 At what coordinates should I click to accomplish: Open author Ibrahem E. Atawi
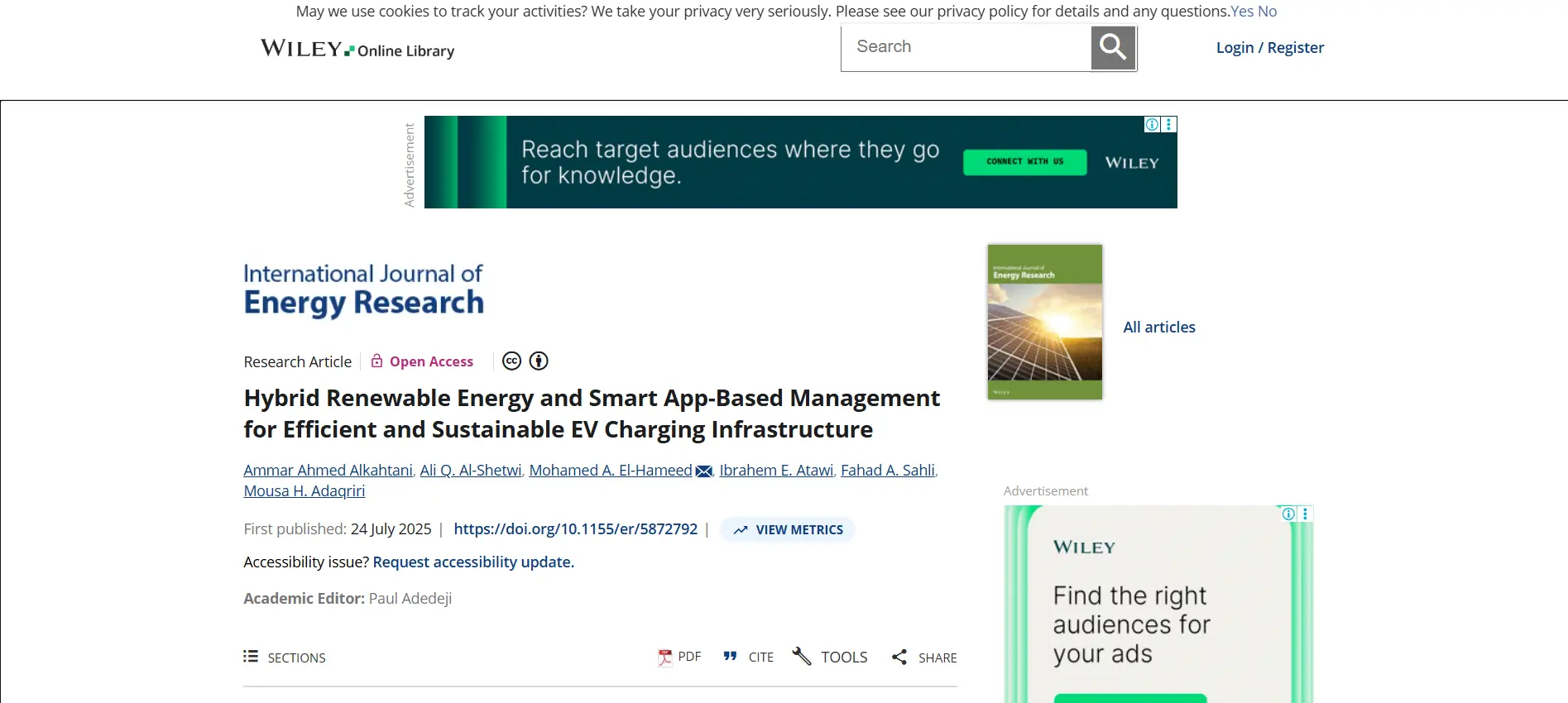click(x=776, y=471)
